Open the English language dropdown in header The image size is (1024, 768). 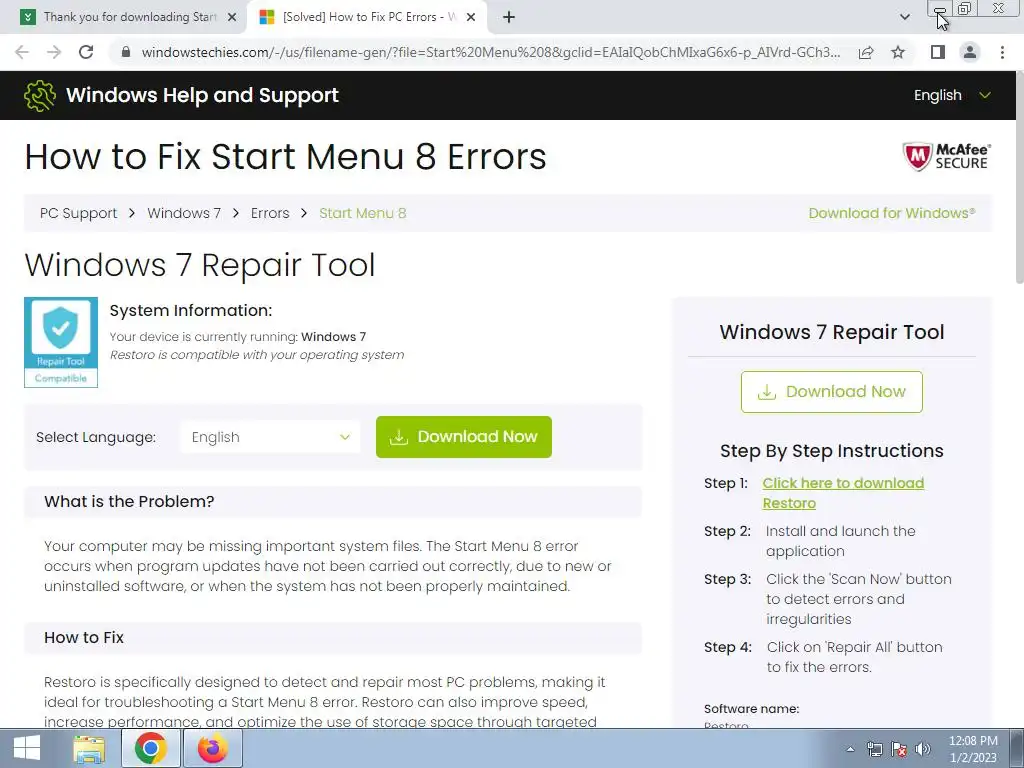click(952, 95)
